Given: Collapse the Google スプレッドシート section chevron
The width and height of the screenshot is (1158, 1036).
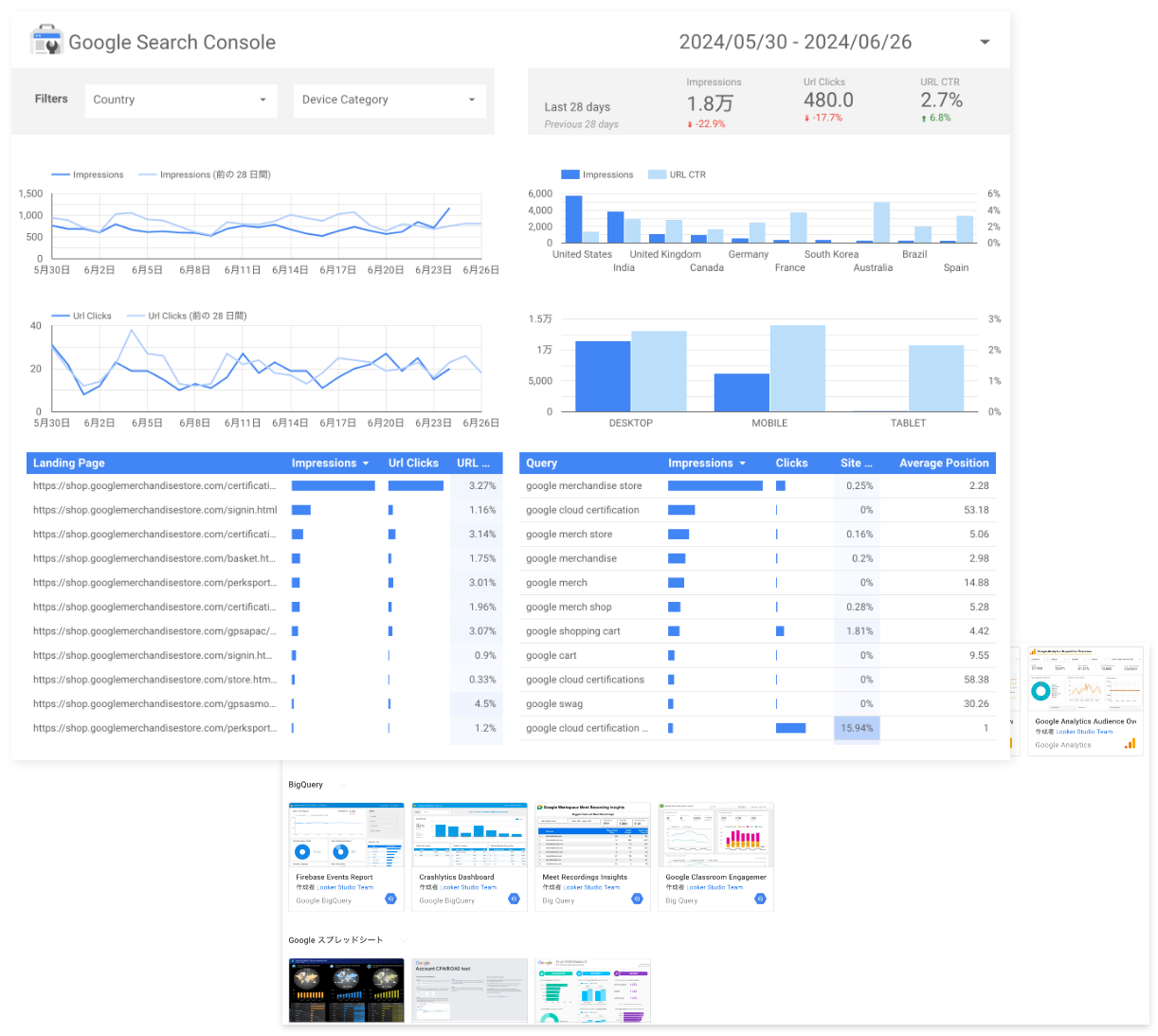Looking at the screenshot, I should (404, 940).
